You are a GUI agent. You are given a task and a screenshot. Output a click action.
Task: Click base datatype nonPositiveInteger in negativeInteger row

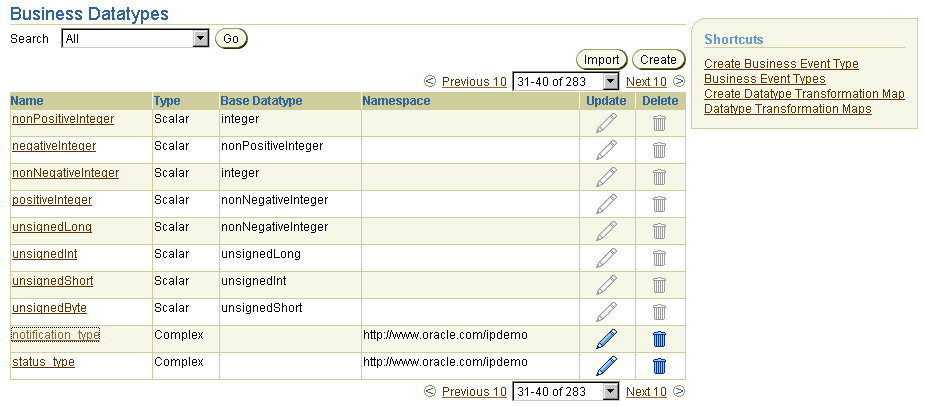point(273,146)
